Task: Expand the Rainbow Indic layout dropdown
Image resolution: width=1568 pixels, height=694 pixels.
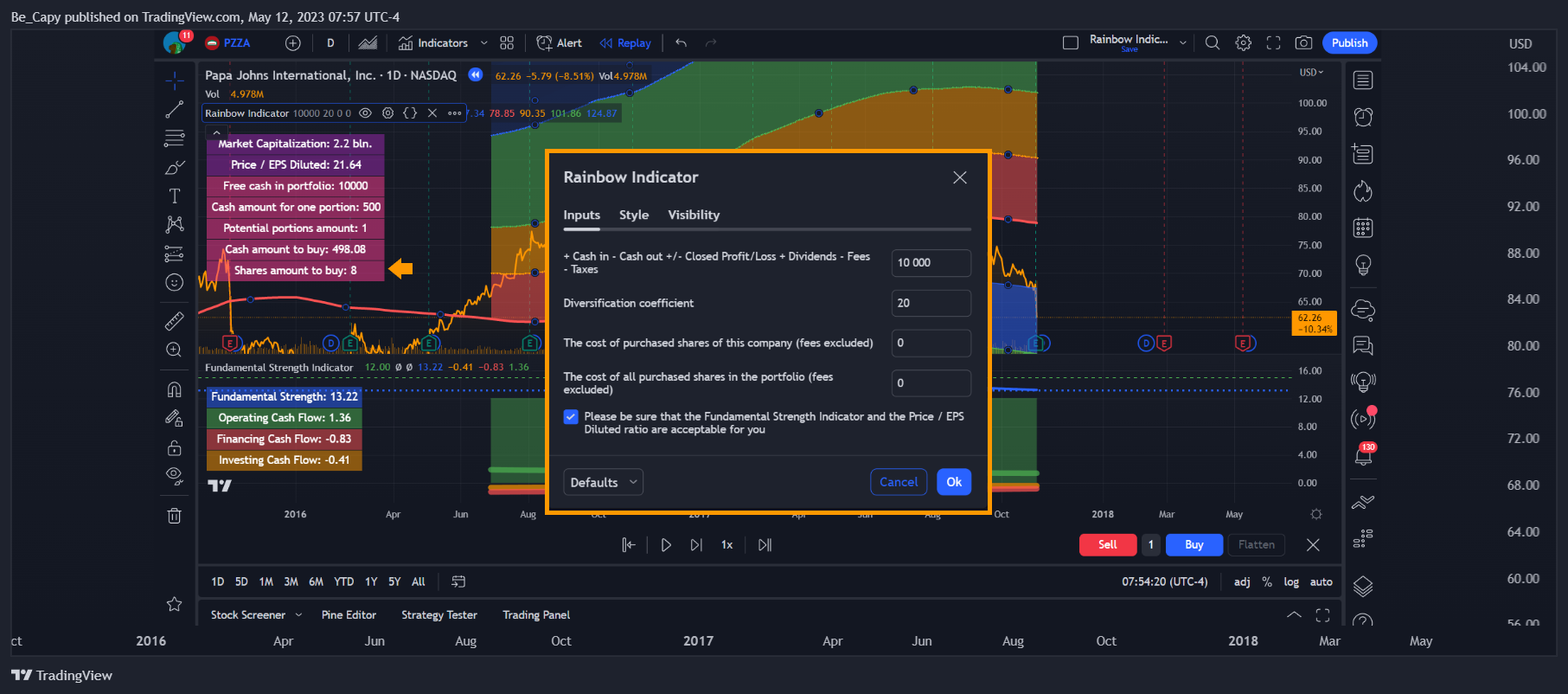Action: (1183, 43)
